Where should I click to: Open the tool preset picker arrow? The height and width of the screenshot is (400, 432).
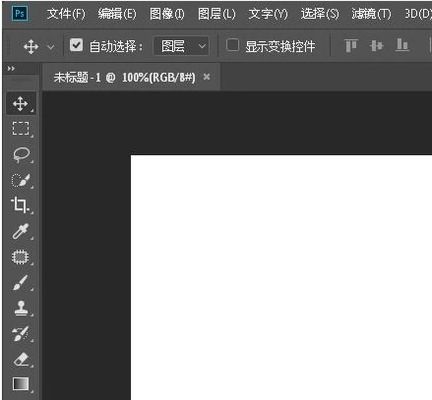(x=51, y=47)
